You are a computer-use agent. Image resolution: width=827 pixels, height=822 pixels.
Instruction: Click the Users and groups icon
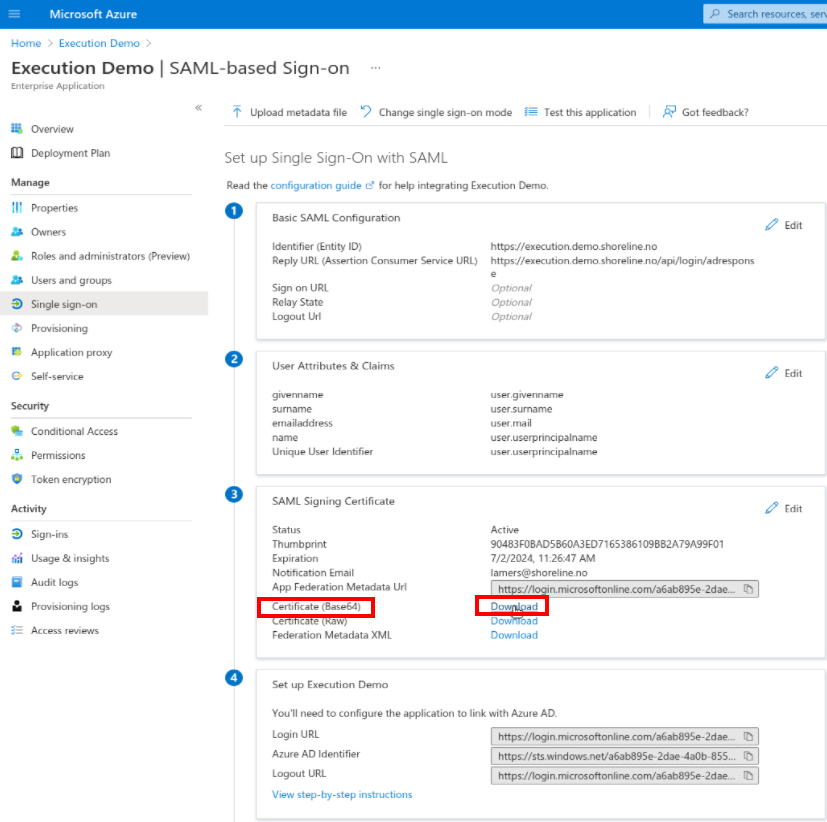(x=17, y=280)
